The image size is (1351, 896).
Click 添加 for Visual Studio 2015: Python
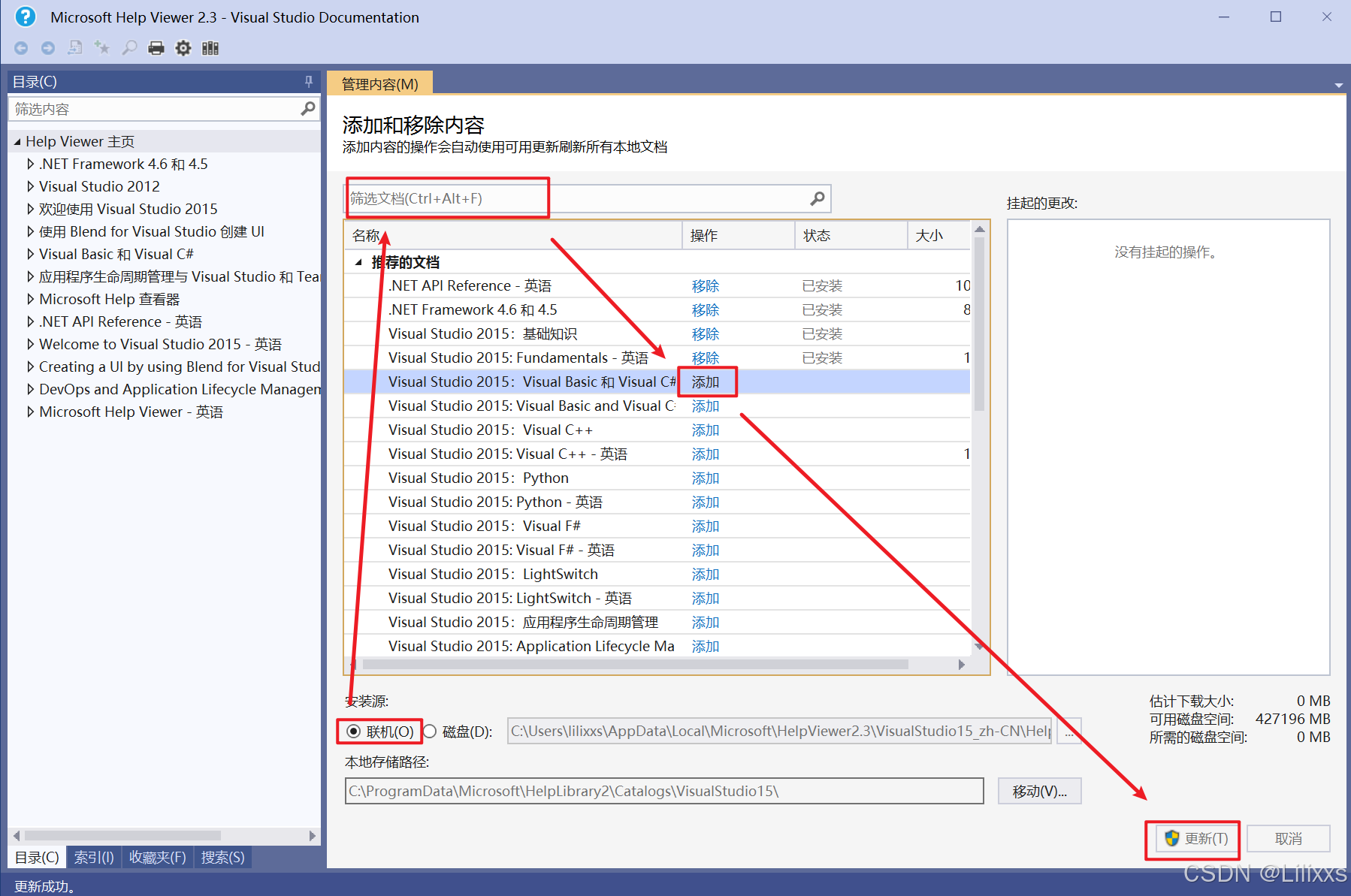(706, 478)
